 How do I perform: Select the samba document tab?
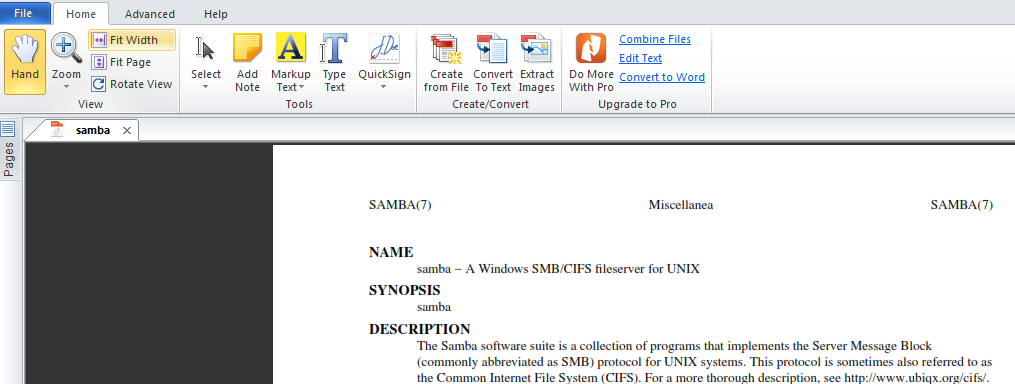coord(93,130)
